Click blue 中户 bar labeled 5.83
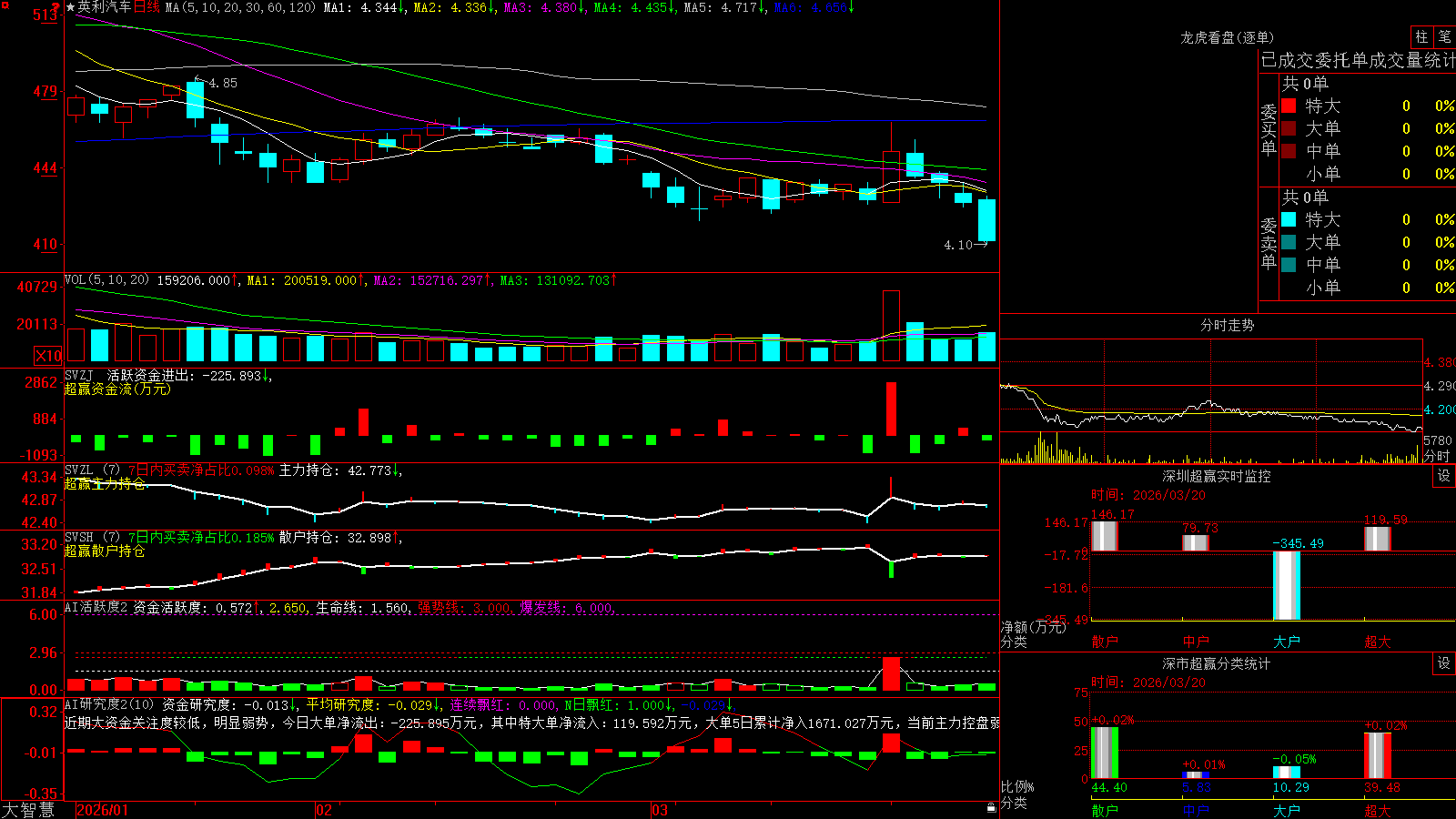 pyautogui.click(x=1196, y=775)
